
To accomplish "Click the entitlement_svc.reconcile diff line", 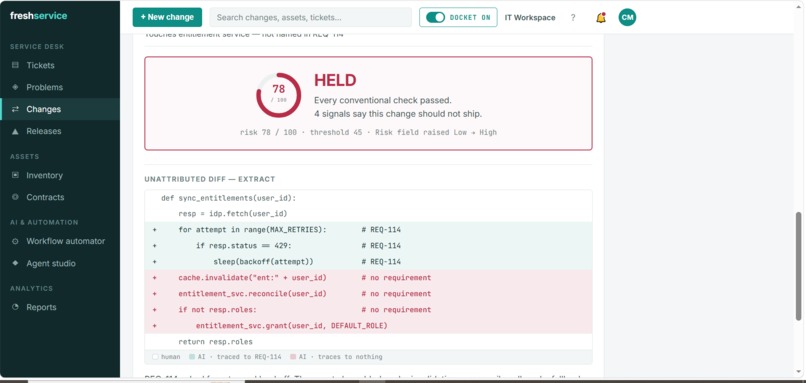I will click(x=368, y=294).
